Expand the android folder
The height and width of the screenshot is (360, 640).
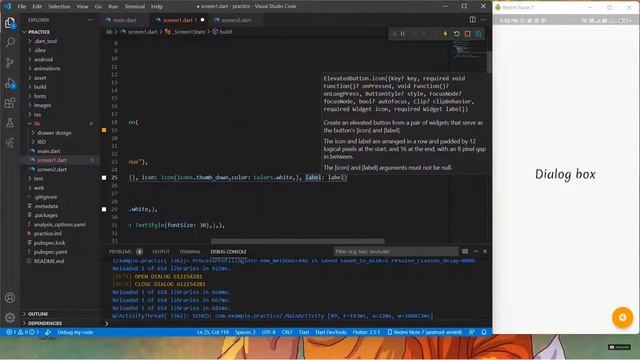point(43,60)
